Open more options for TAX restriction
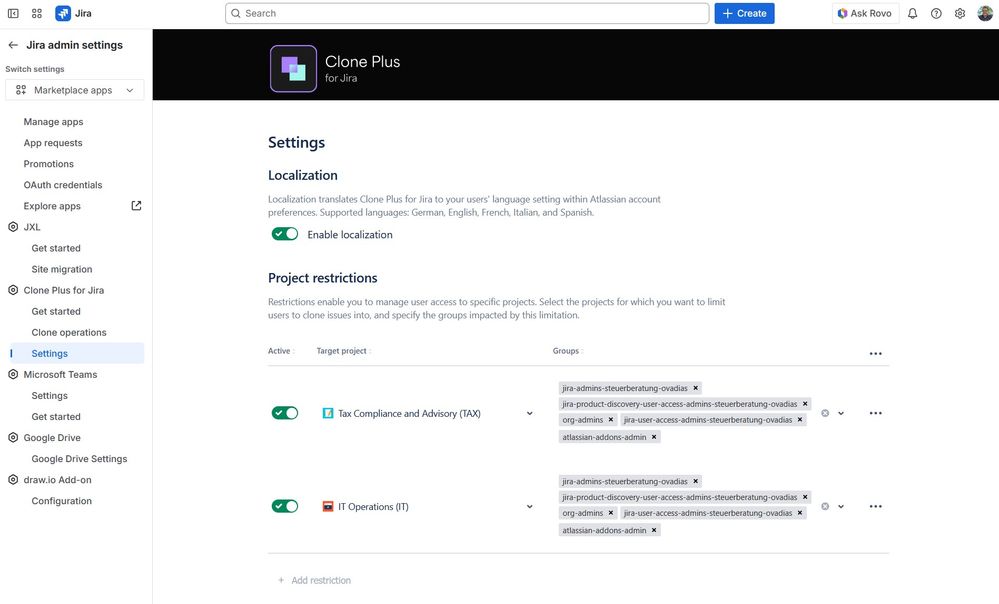The height and width of the screenshot is (604, 999). click(x=875, y=413)
